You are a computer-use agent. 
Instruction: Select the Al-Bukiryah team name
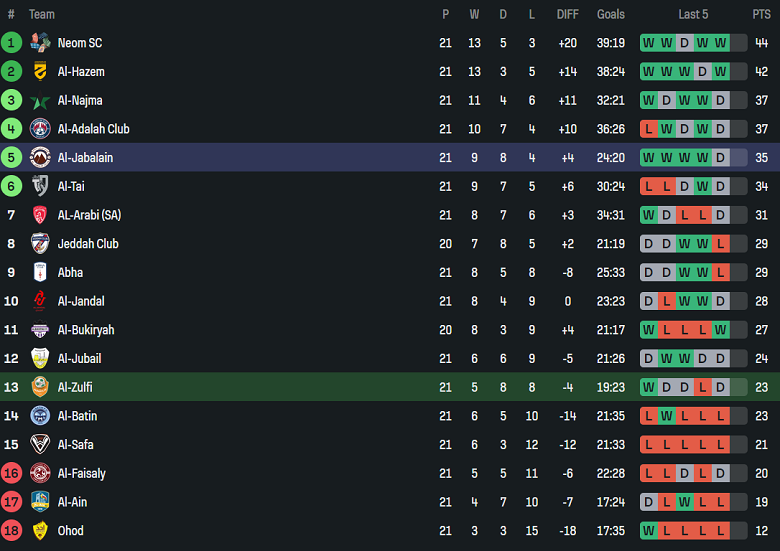[x=86, y=330]
